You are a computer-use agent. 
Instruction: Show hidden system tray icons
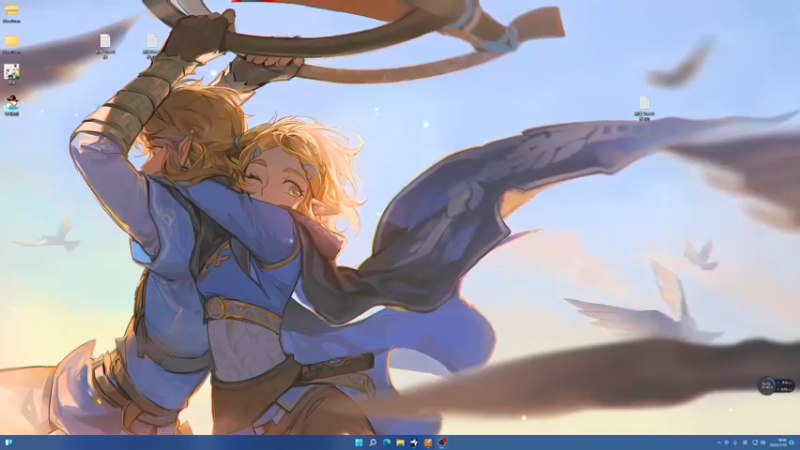pos(719,442)
